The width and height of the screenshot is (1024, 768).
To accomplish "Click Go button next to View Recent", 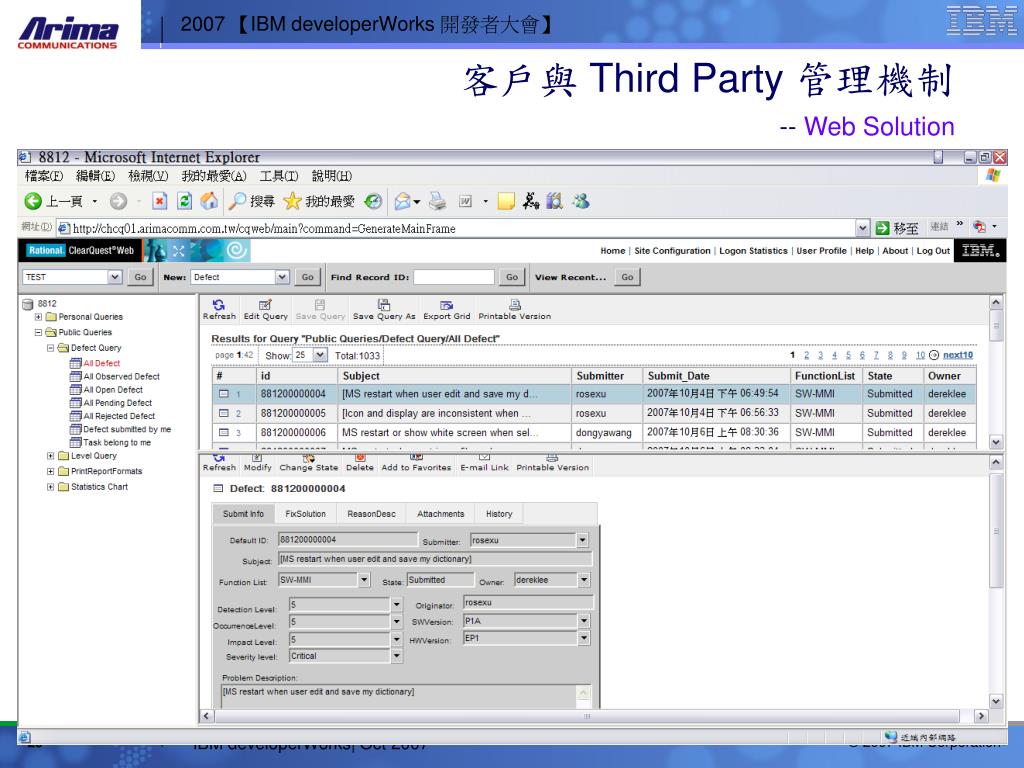I will coord(627,277).
